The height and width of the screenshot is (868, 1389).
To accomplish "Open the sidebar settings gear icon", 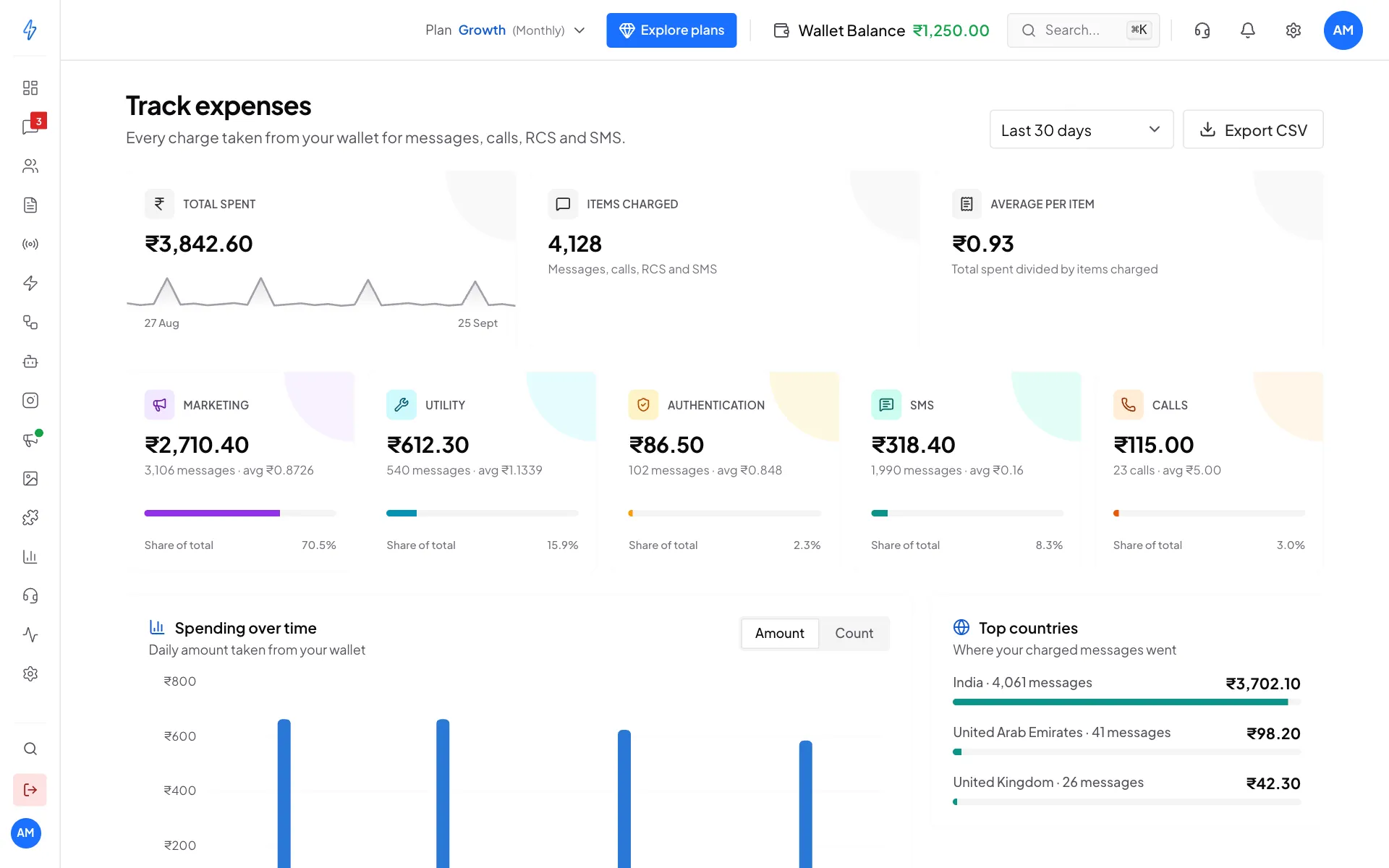I will tap(30, 673).
